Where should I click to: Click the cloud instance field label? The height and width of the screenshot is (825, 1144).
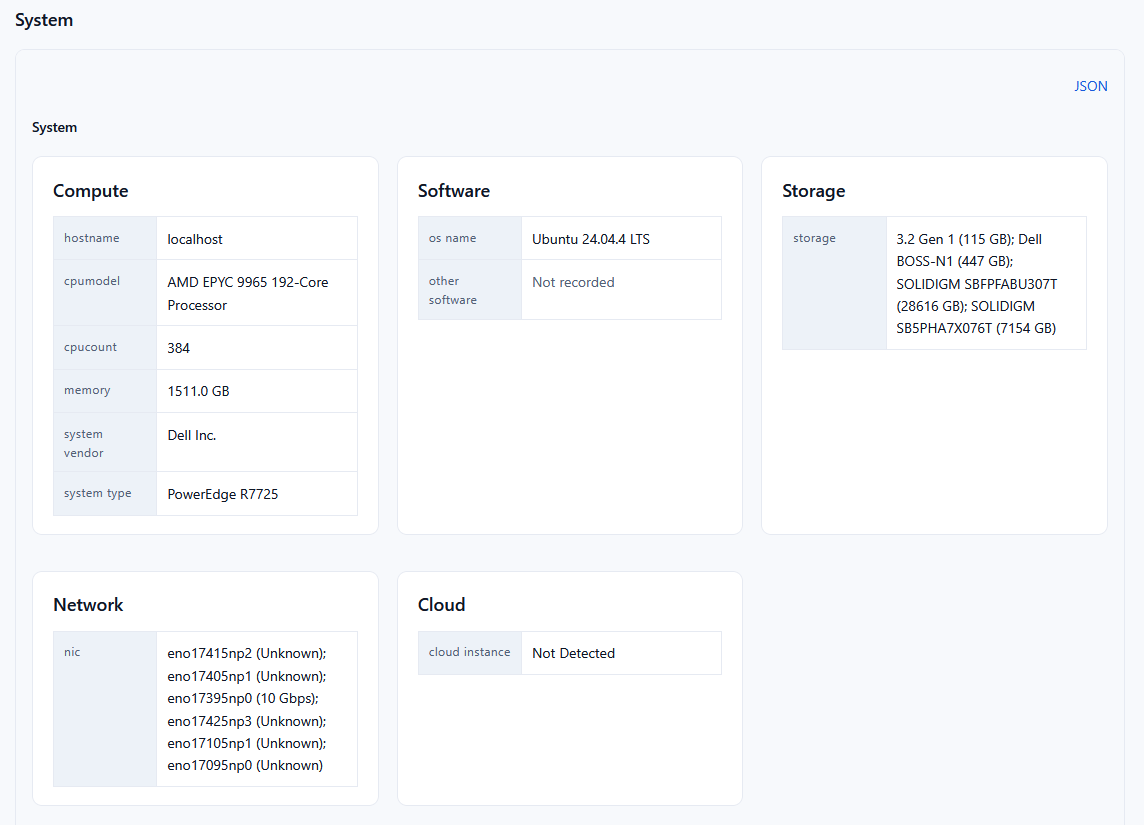click(469, 652)
